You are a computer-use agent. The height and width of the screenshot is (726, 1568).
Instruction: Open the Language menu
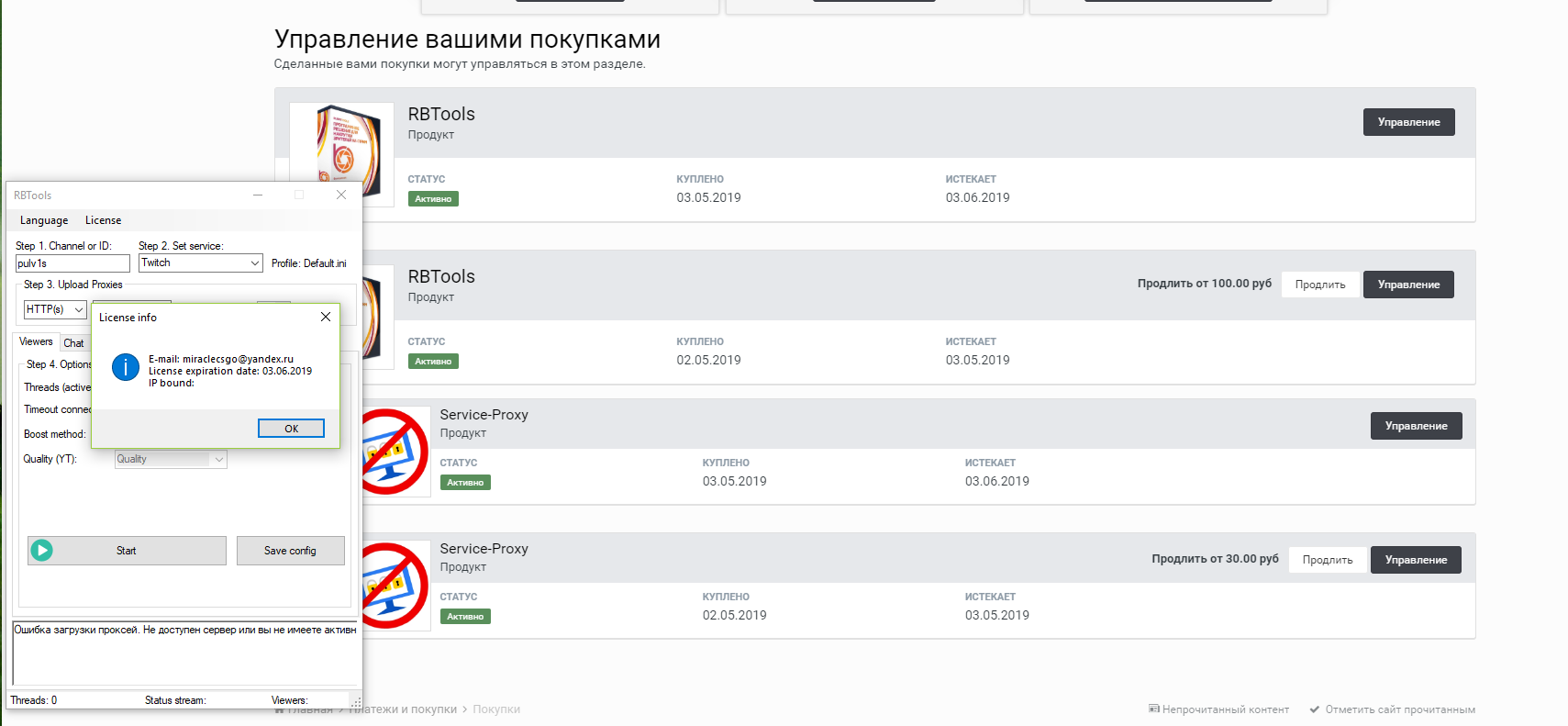[44, 220]
